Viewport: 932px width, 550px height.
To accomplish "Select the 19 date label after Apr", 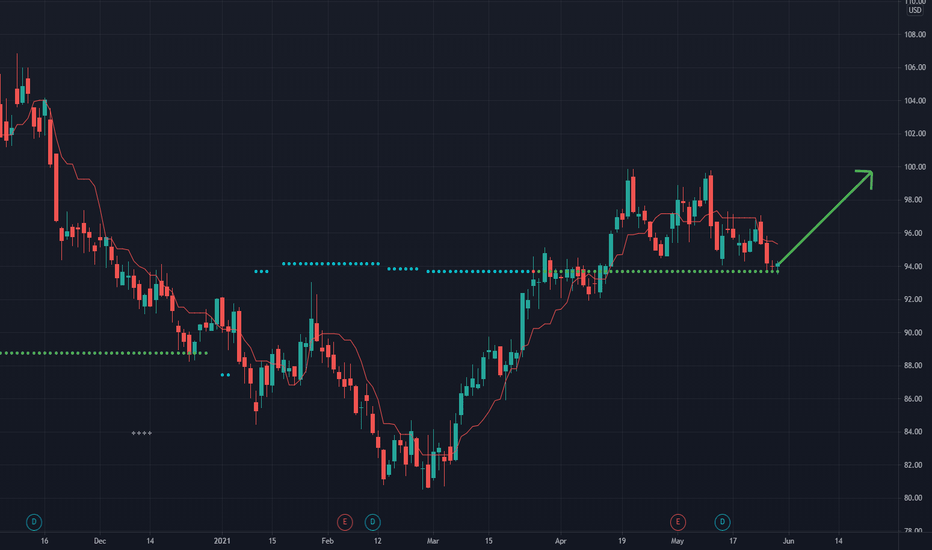I will pos(622,541).
